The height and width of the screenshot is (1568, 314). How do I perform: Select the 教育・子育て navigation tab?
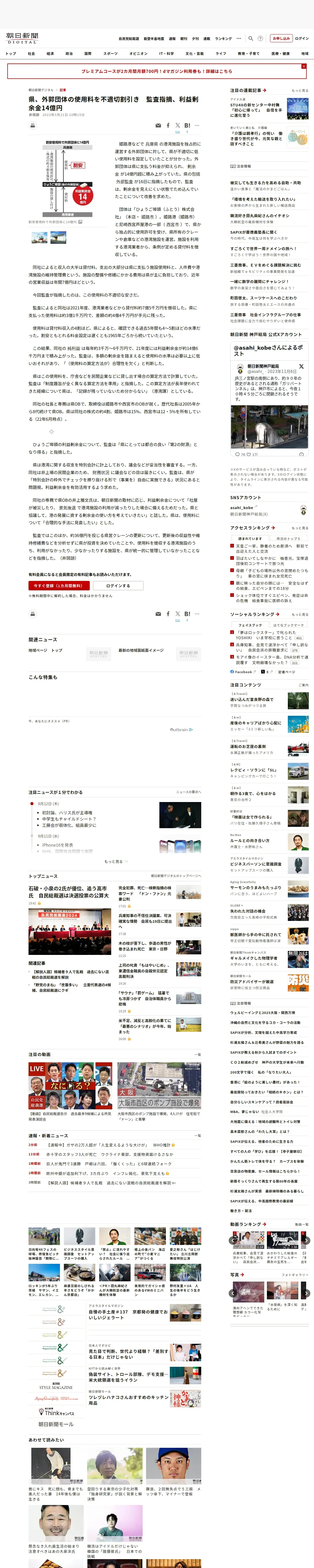coord(249,54)
